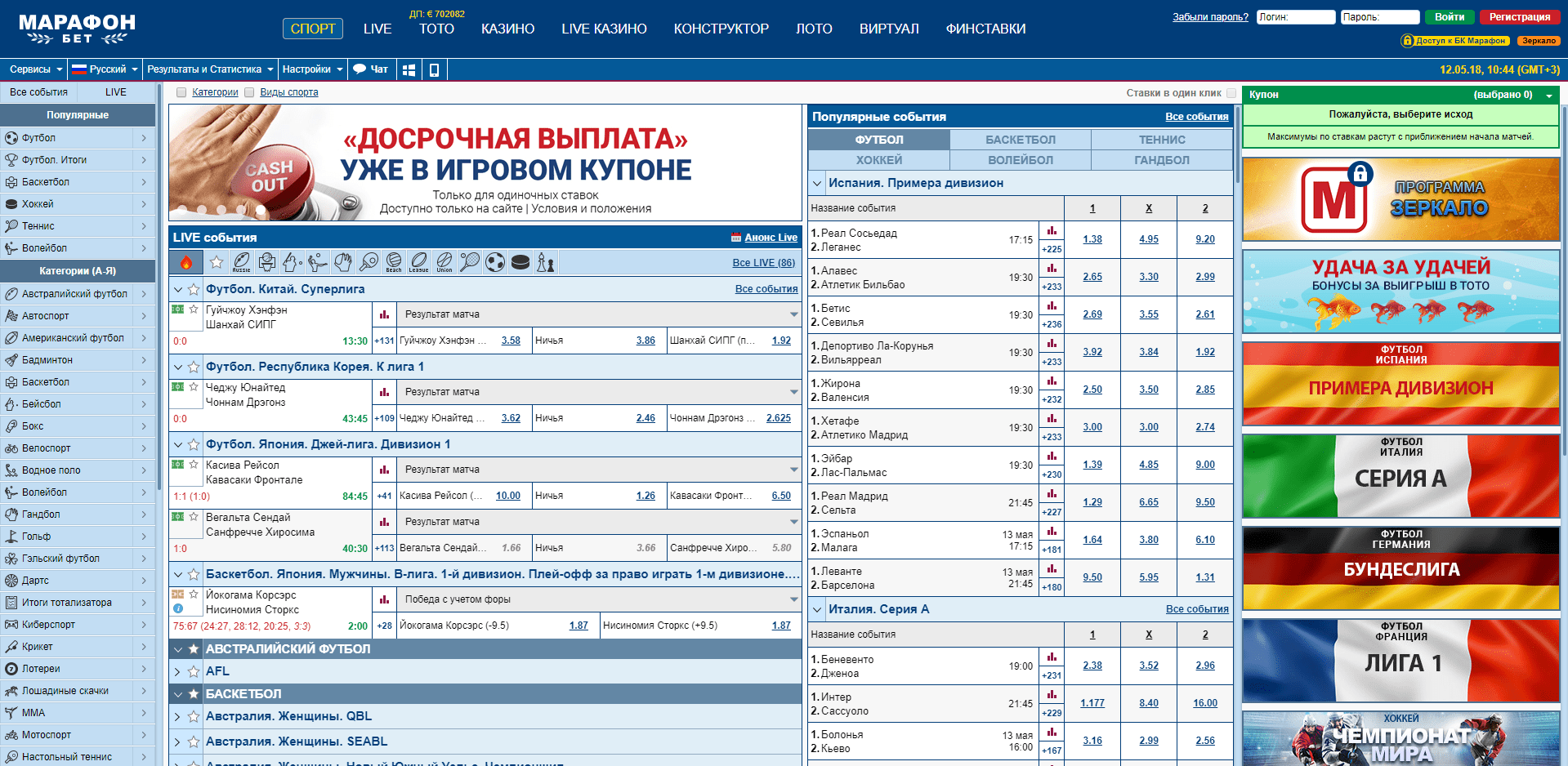Viewport: 1568px width, 766px height.
Task: Open the Сервисы dropdown menu
Action: tap(36, 69)
